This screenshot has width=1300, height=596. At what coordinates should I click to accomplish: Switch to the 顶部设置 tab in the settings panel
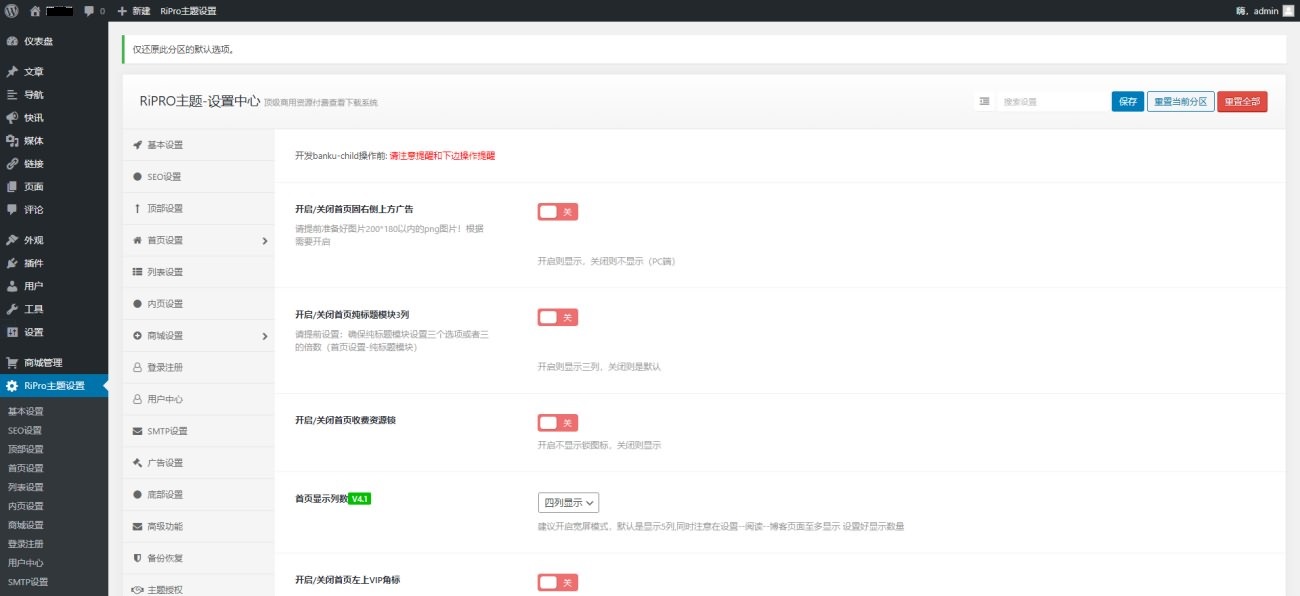pos(198,209)
